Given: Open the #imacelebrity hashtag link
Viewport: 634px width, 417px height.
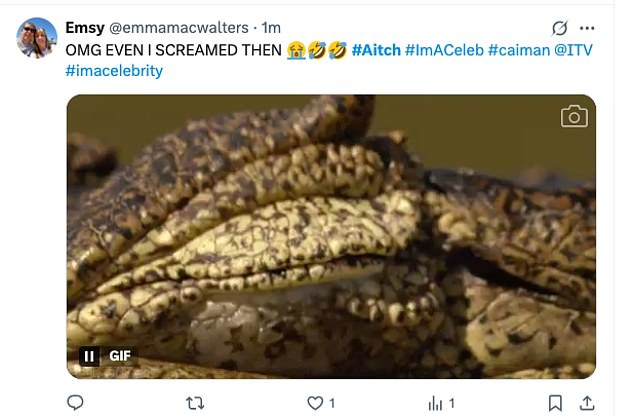Looking at the screenshot, I should (x=113, y=71).
